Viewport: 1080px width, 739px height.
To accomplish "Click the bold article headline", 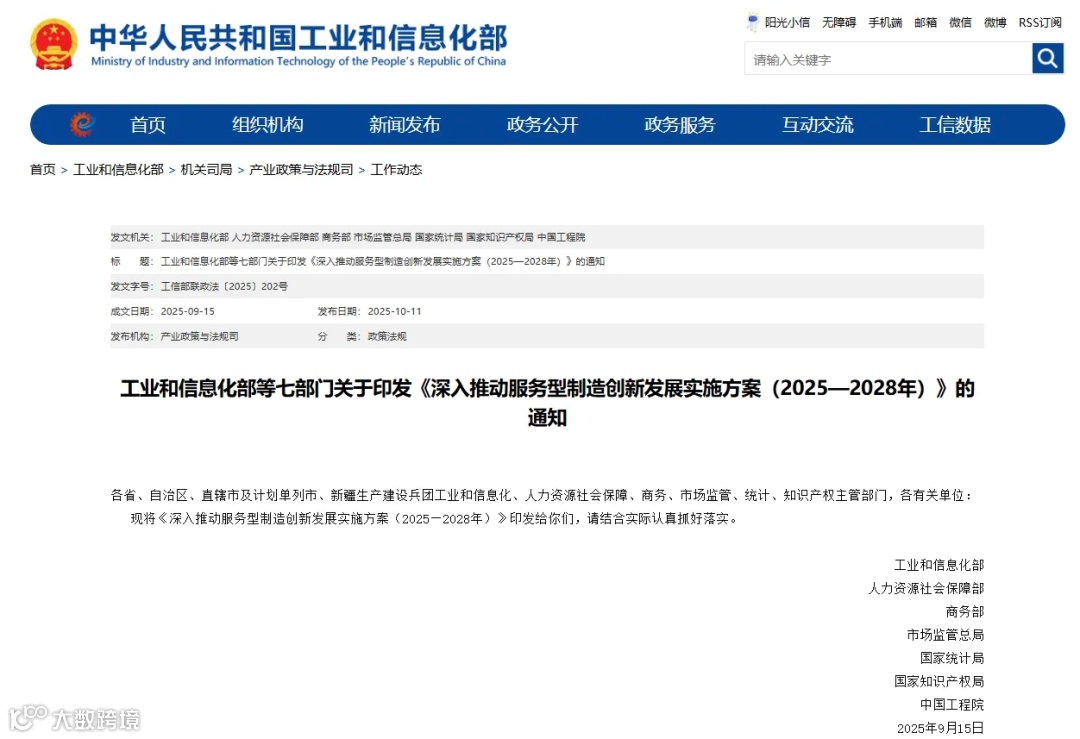I will click(547, 402).
